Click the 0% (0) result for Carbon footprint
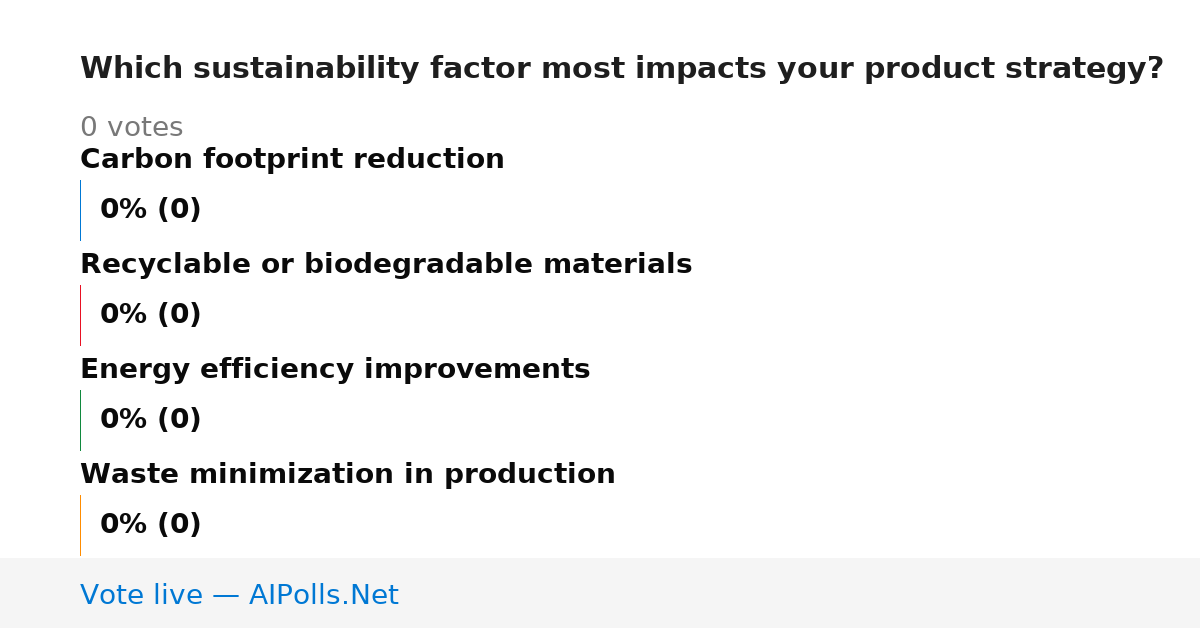This screenshot has width=1200, height=628. point(151,210)
